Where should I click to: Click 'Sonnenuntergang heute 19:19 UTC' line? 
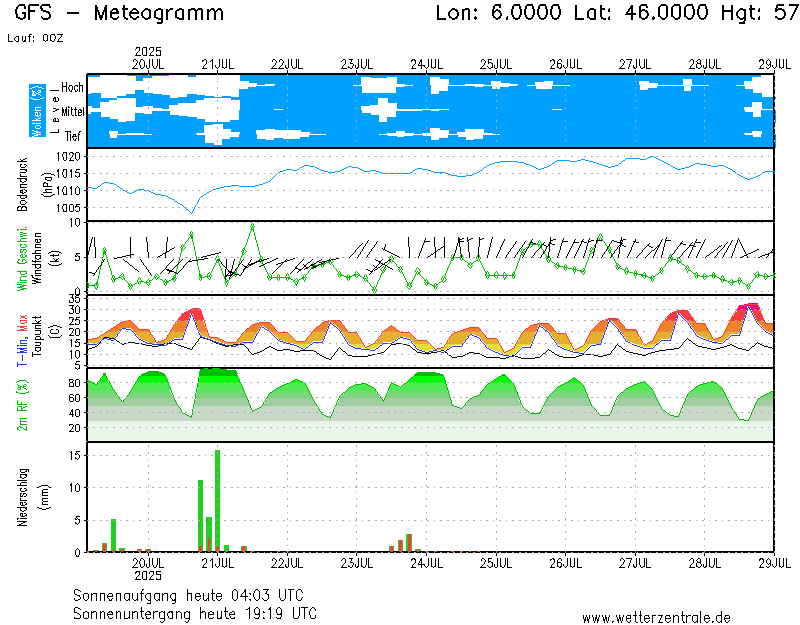click(x=195, y=613)
